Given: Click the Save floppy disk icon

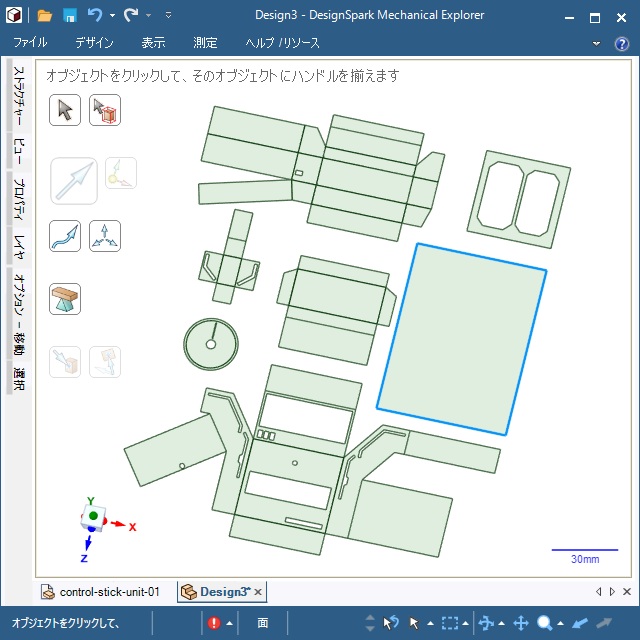Looking at the screenshot, I should point(70,16).
